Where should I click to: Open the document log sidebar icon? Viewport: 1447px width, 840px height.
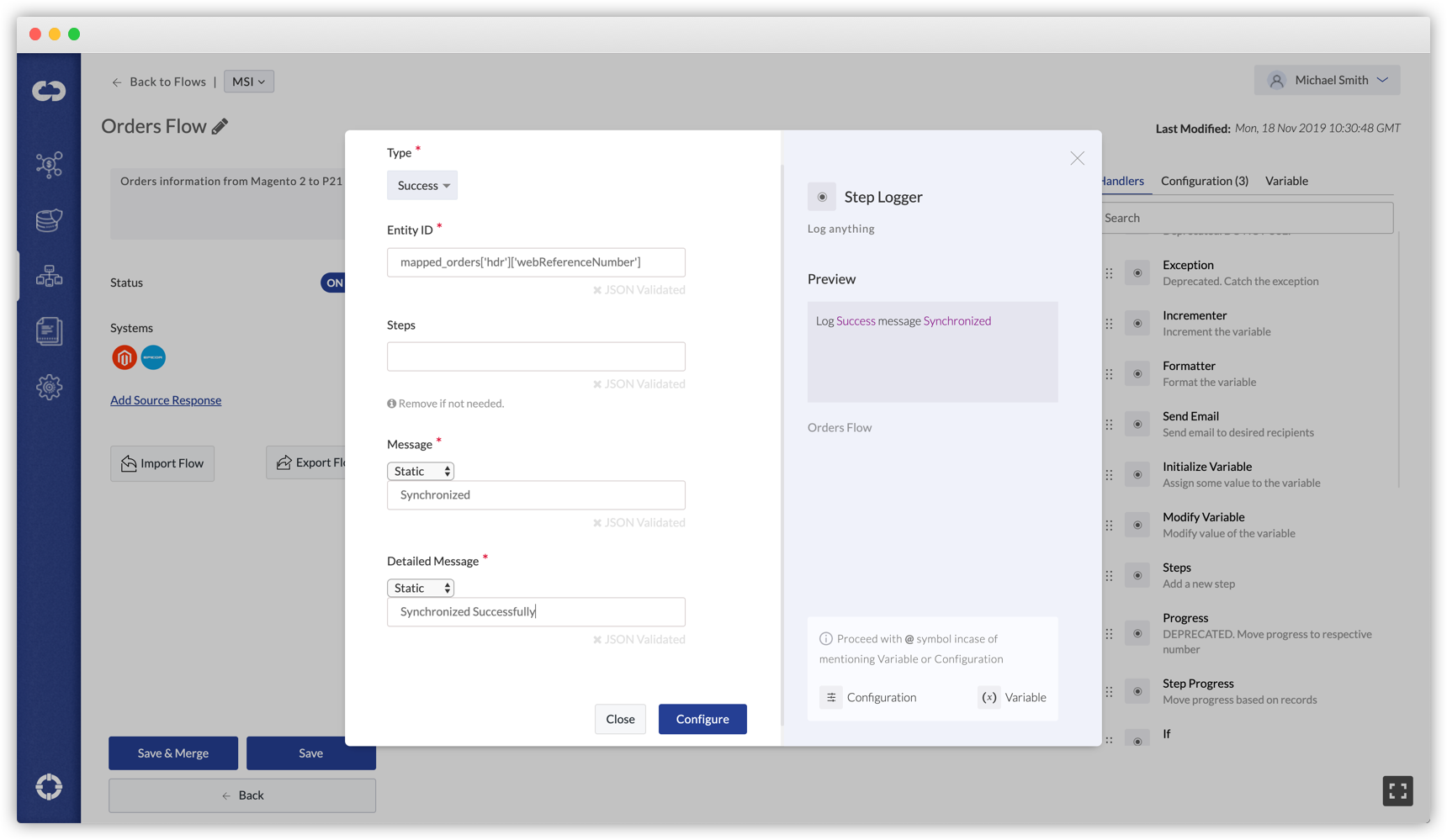pyautogui.click(x=49, y=331)
